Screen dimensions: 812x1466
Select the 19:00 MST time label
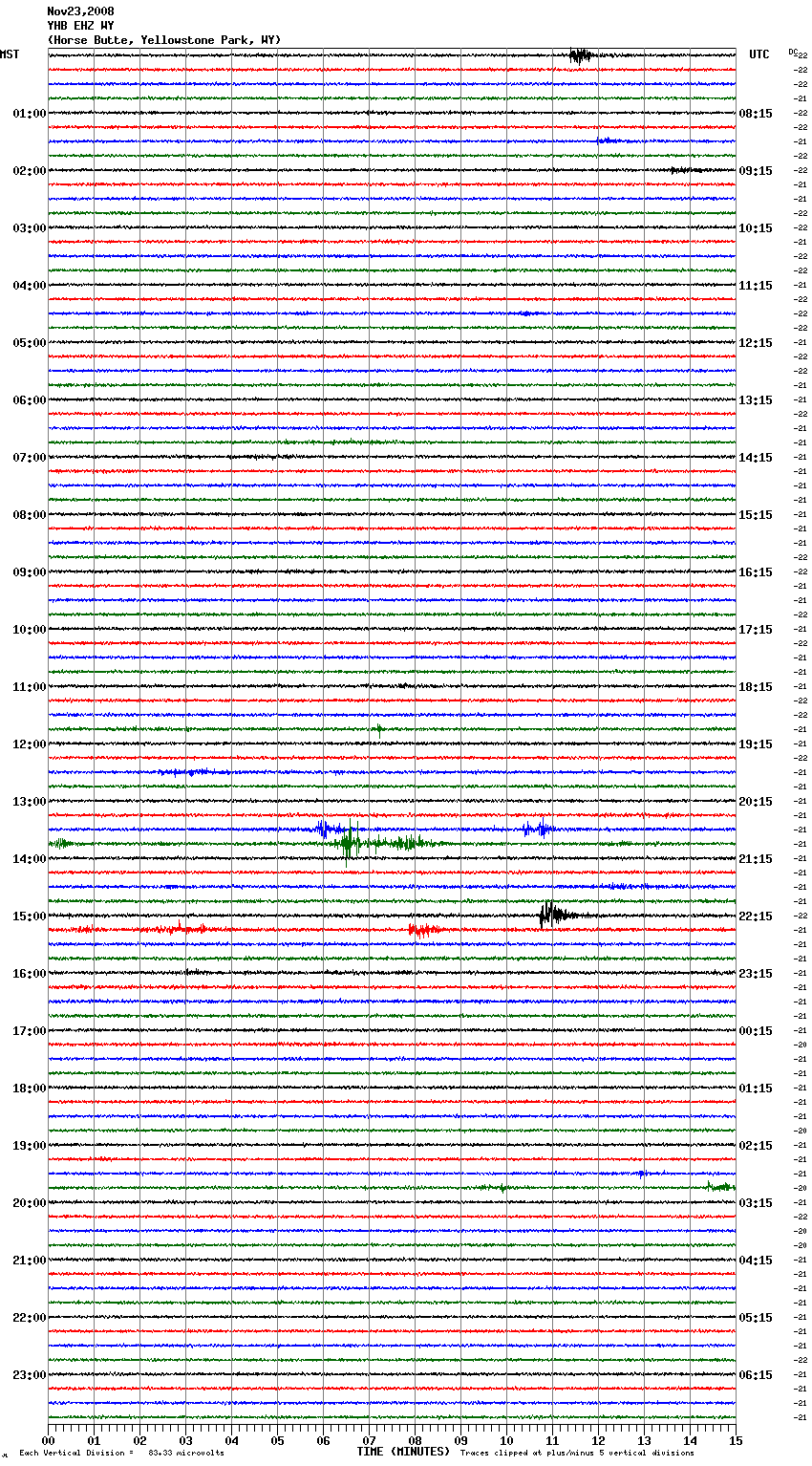(x=30, y=1146)
